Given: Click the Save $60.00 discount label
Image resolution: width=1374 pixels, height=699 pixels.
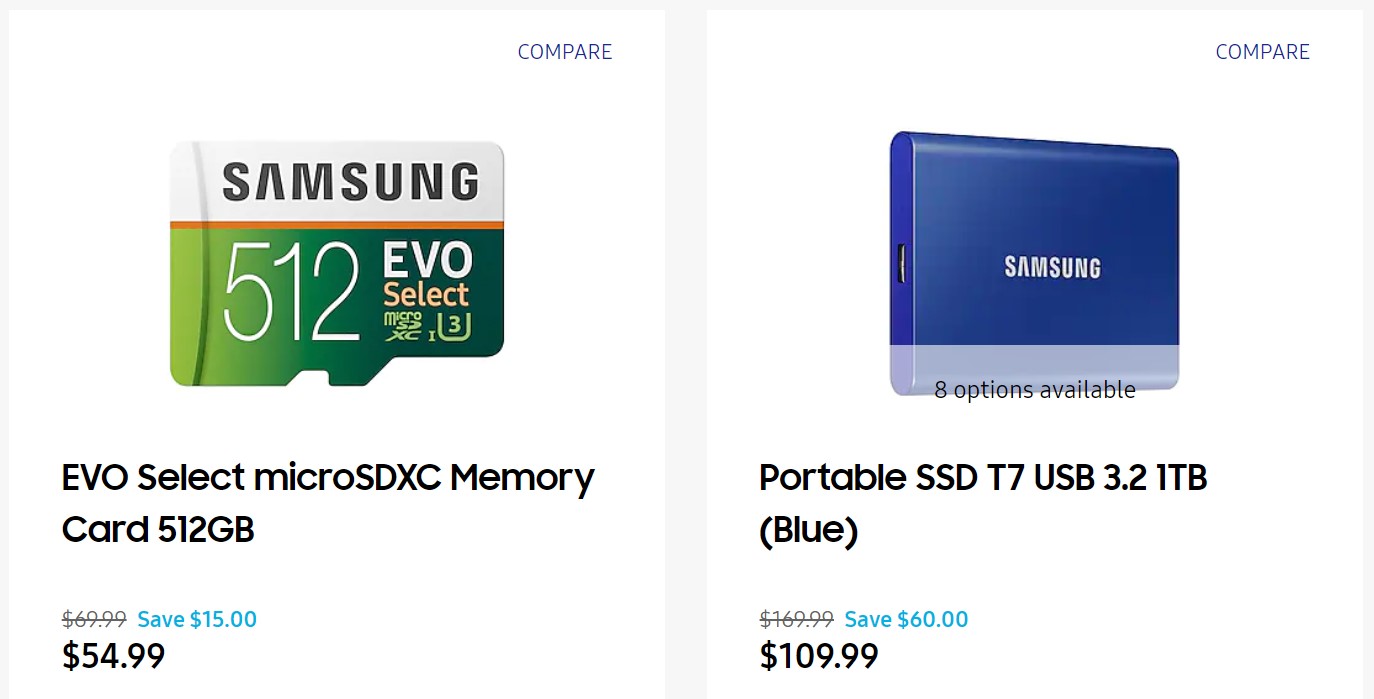Looking at the screenshot, I should [x=906, y=619].
